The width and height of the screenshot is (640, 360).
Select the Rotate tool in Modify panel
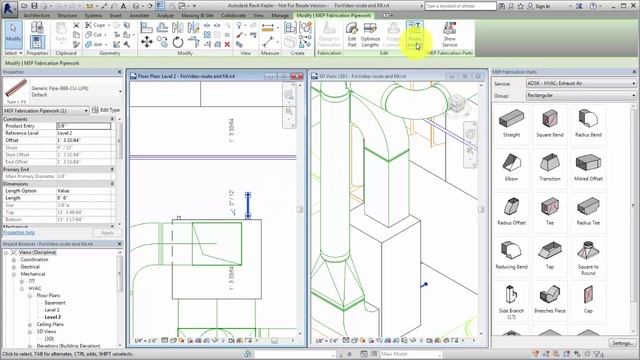click(178, 42)
